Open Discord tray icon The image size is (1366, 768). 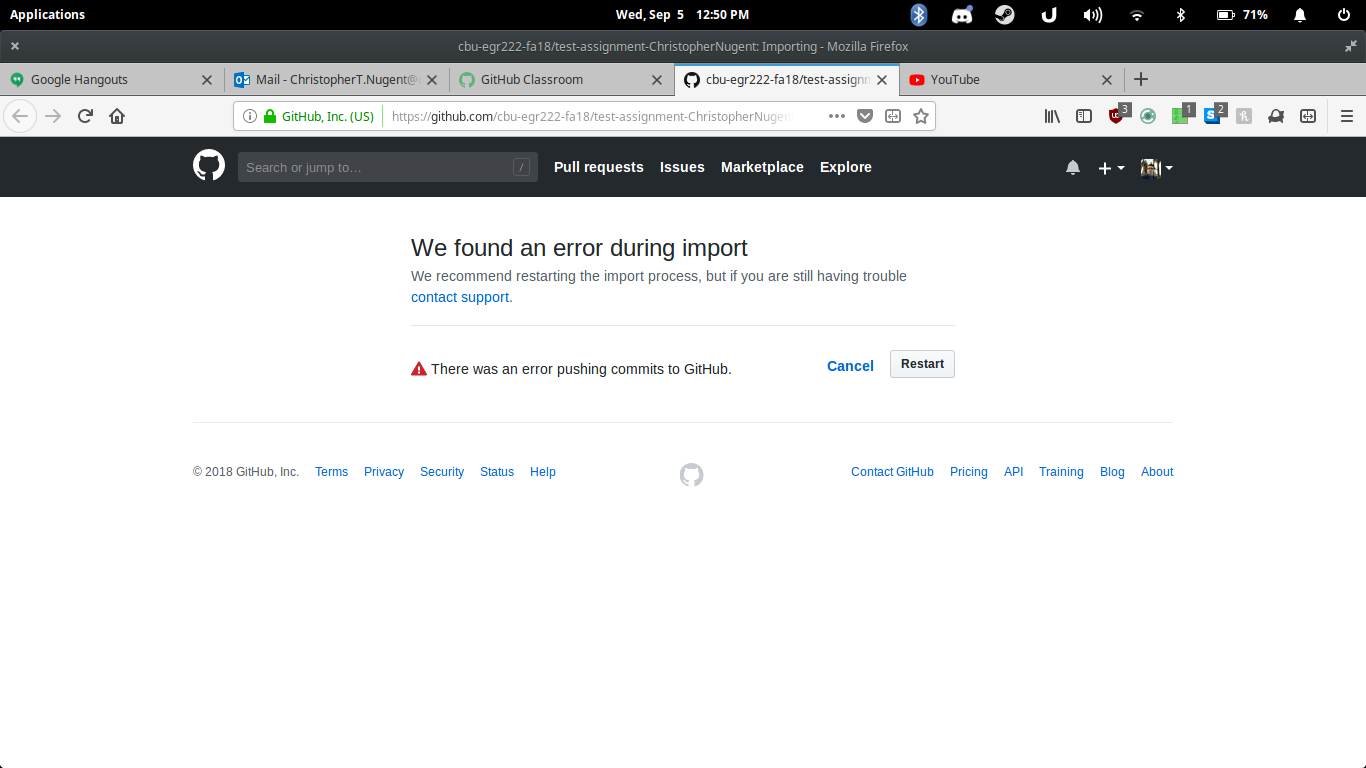point(962,15)
